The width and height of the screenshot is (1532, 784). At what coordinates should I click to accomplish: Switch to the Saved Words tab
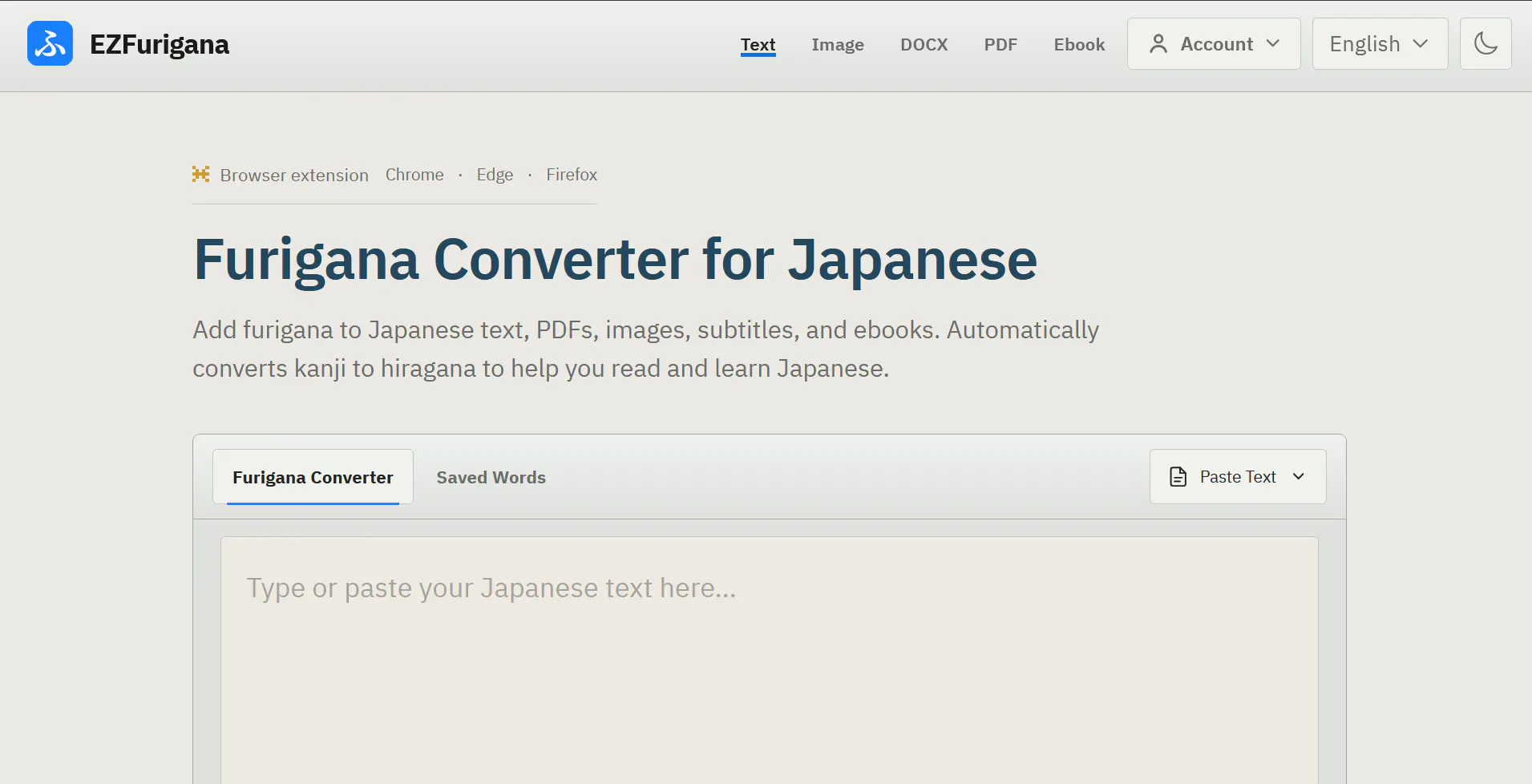click(x=491, y=477)
